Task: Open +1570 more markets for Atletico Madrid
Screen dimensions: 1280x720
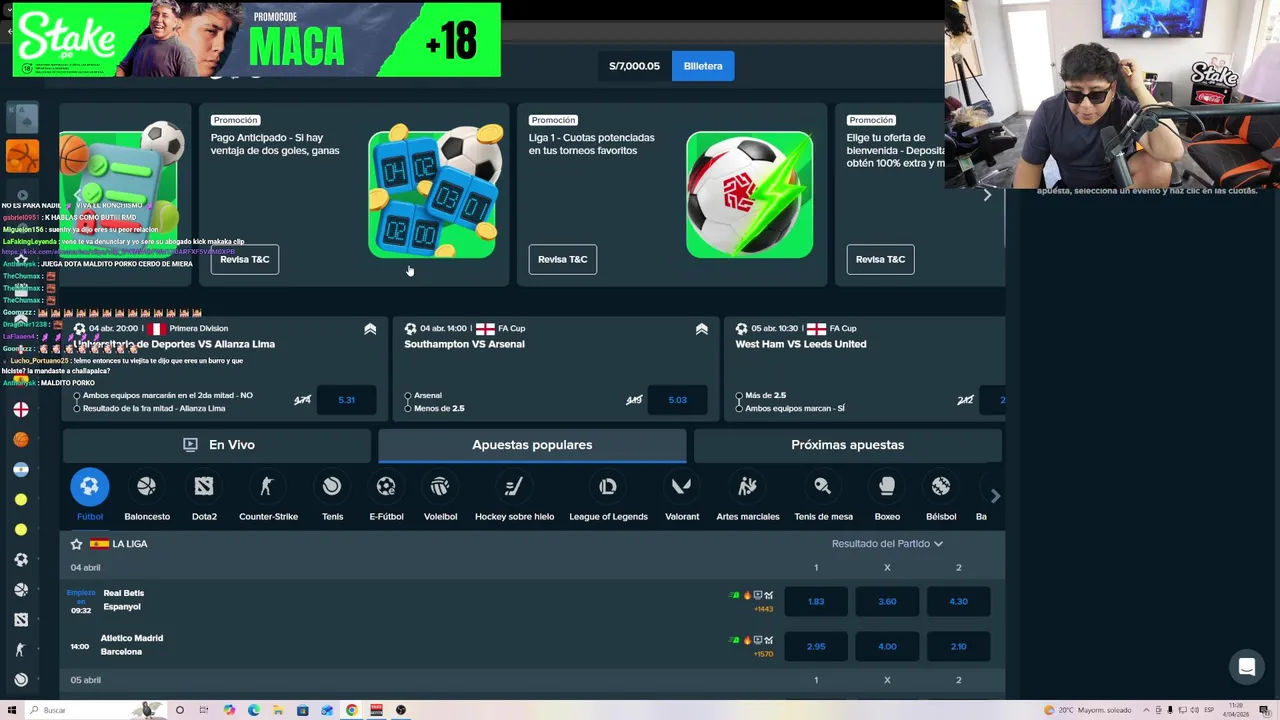Action: (764, 654)
